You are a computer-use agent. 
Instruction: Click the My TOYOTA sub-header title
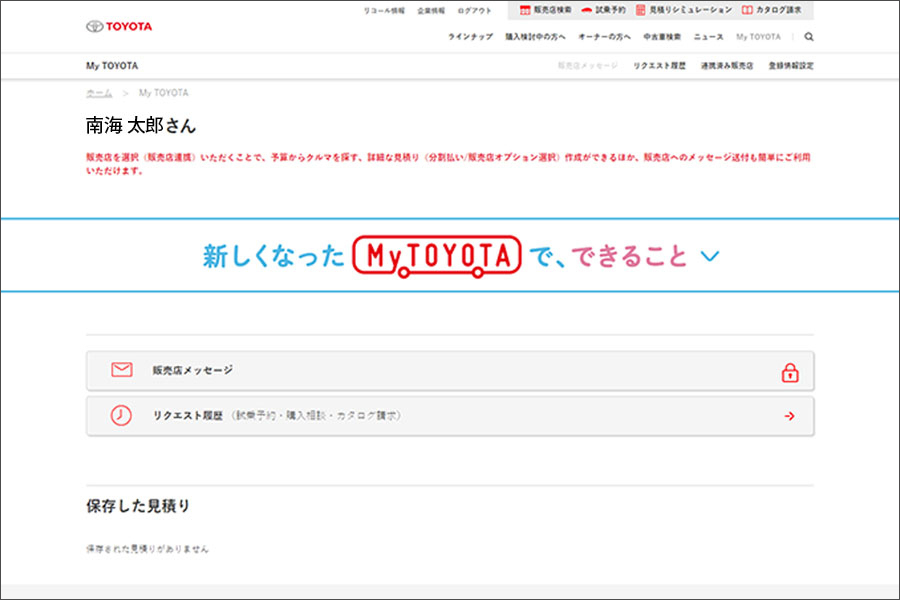(112, 66)
